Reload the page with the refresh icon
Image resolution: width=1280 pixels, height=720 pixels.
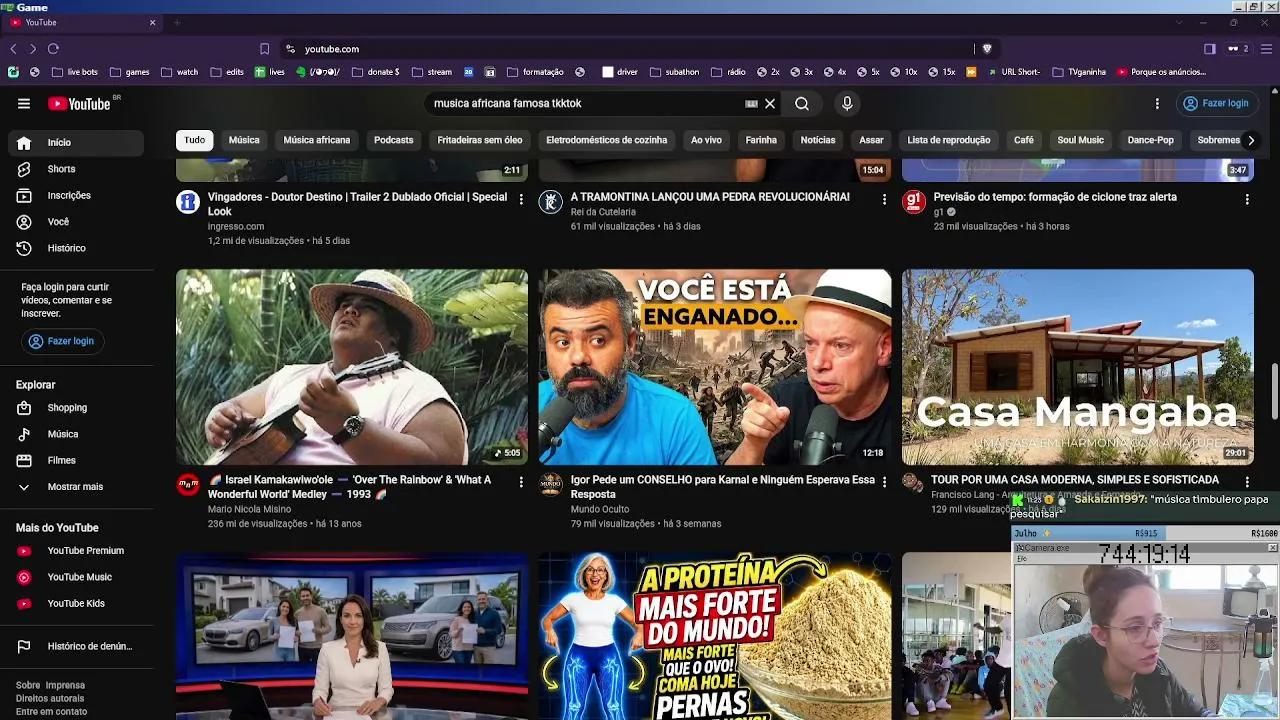tap(53, 48)
